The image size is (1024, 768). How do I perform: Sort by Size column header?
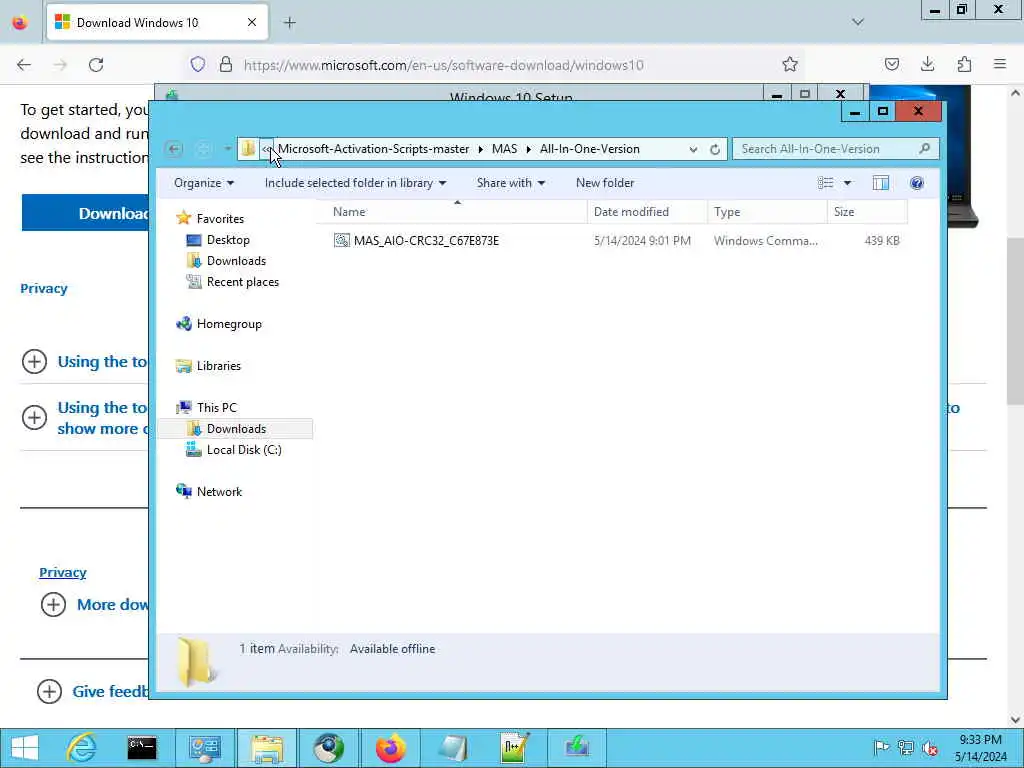[867, 212]
